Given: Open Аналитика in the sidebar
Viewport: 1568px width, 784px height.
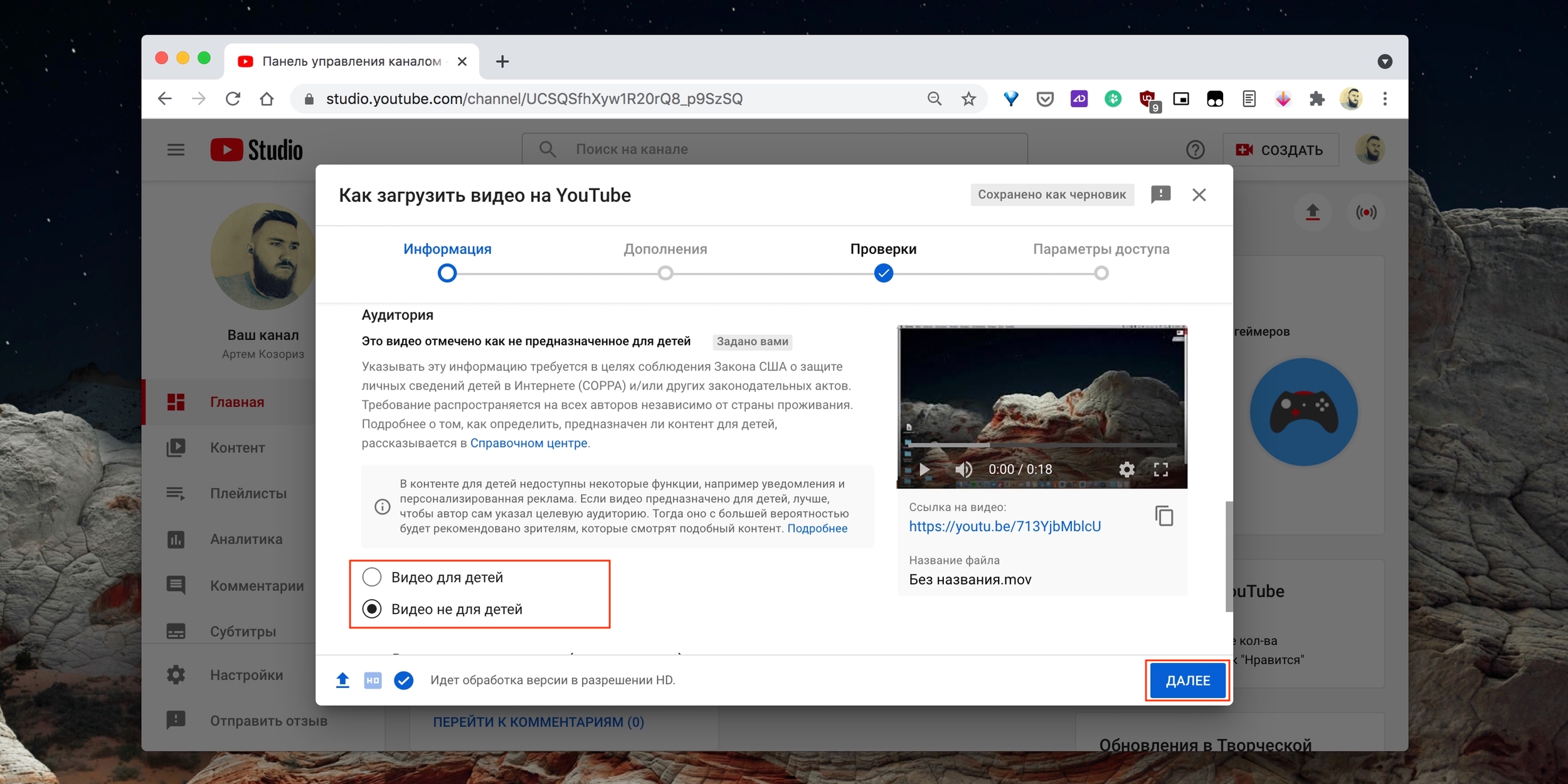Looking at the screenshot, I should [229, 539].
